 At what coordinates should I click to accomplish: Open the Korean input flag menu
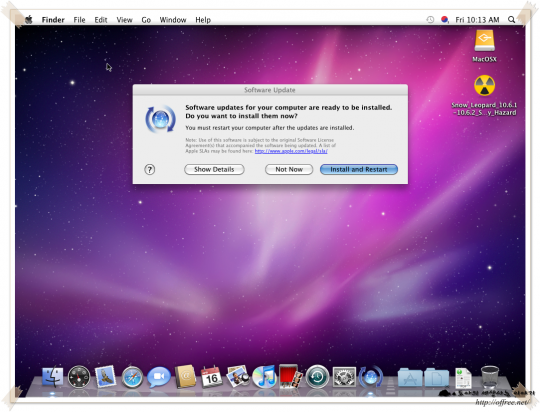pos(445,20)
